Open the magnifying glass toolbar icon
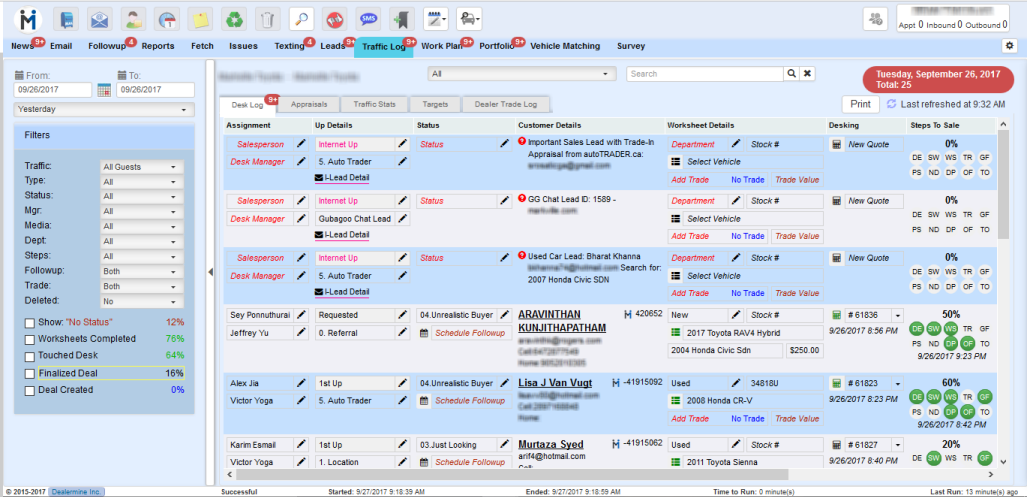This screenshot has height=497, width=1027. click(x=301, y=18)
